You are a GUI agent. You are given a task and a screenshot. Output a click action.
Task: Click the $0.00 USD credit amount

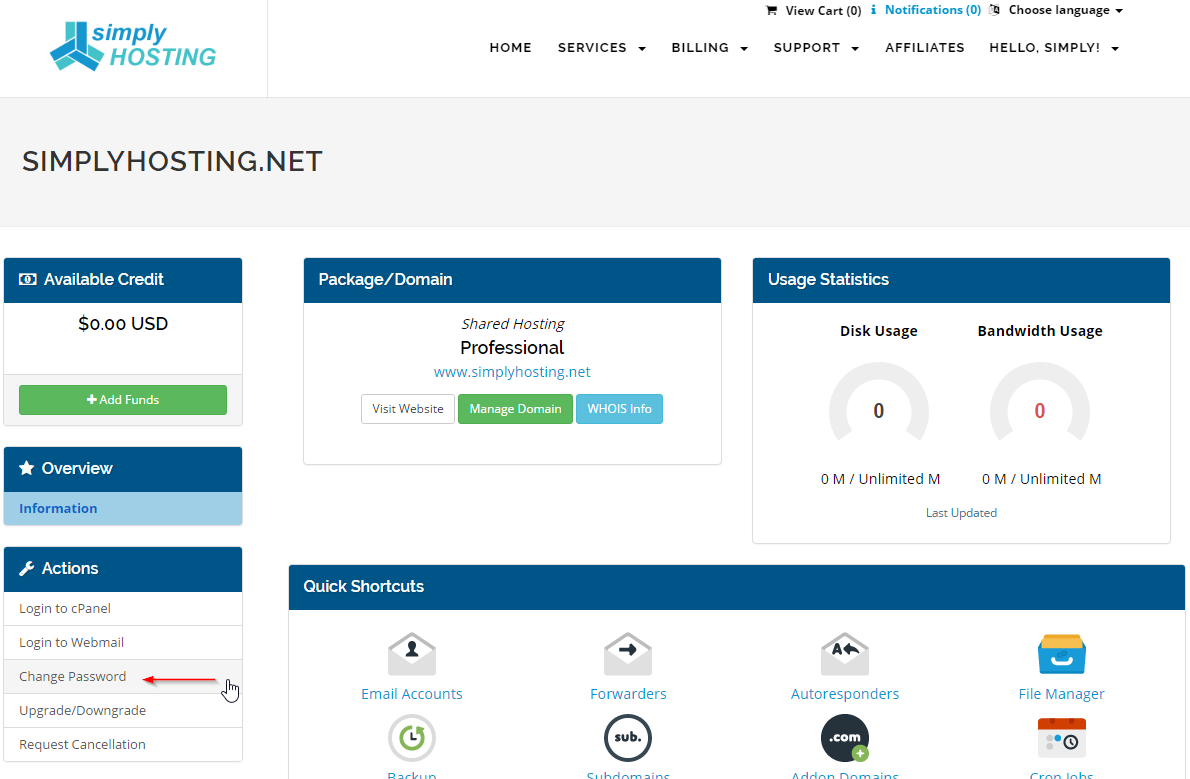point(123,324)
